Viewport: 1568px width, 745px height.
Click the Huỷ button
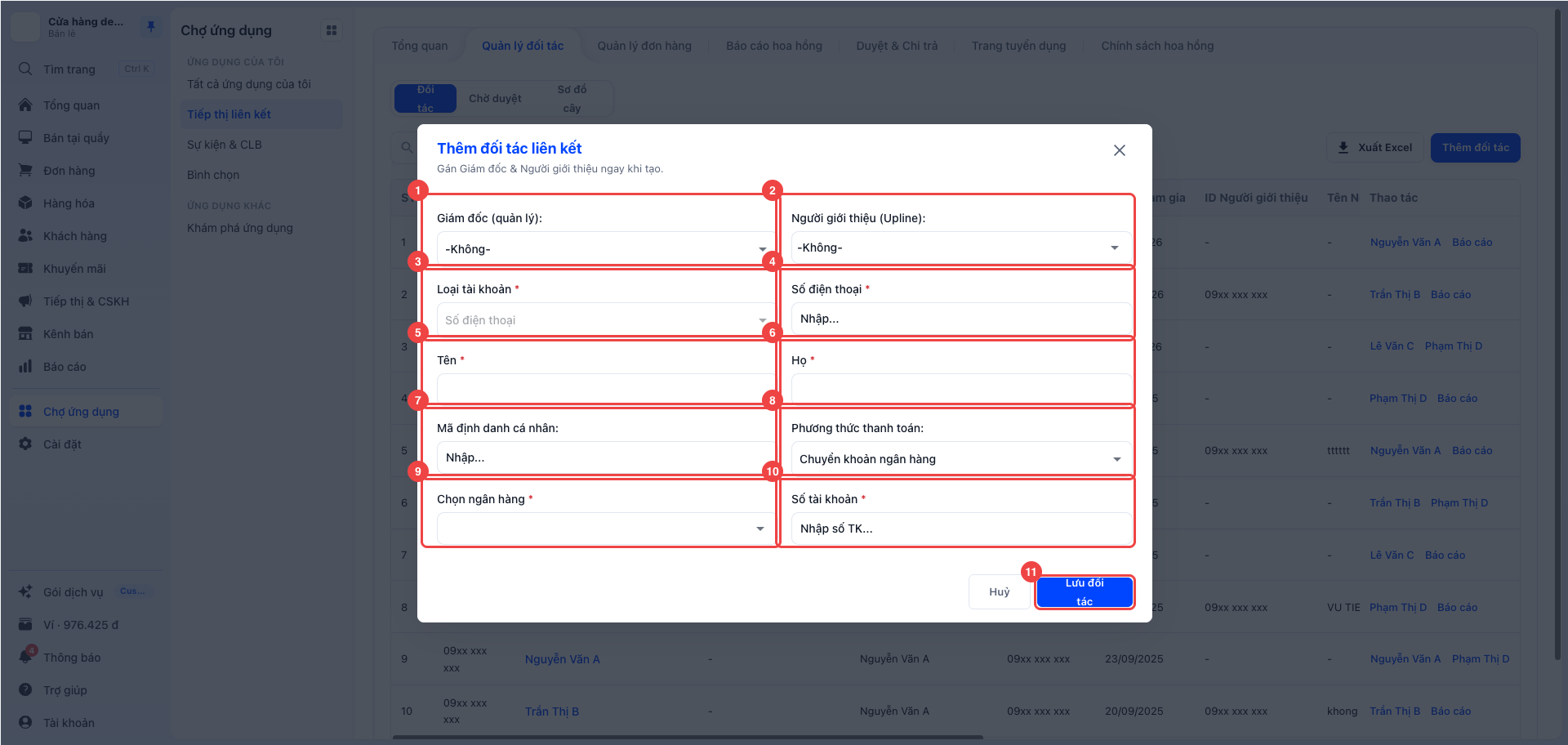[1000, 592]
